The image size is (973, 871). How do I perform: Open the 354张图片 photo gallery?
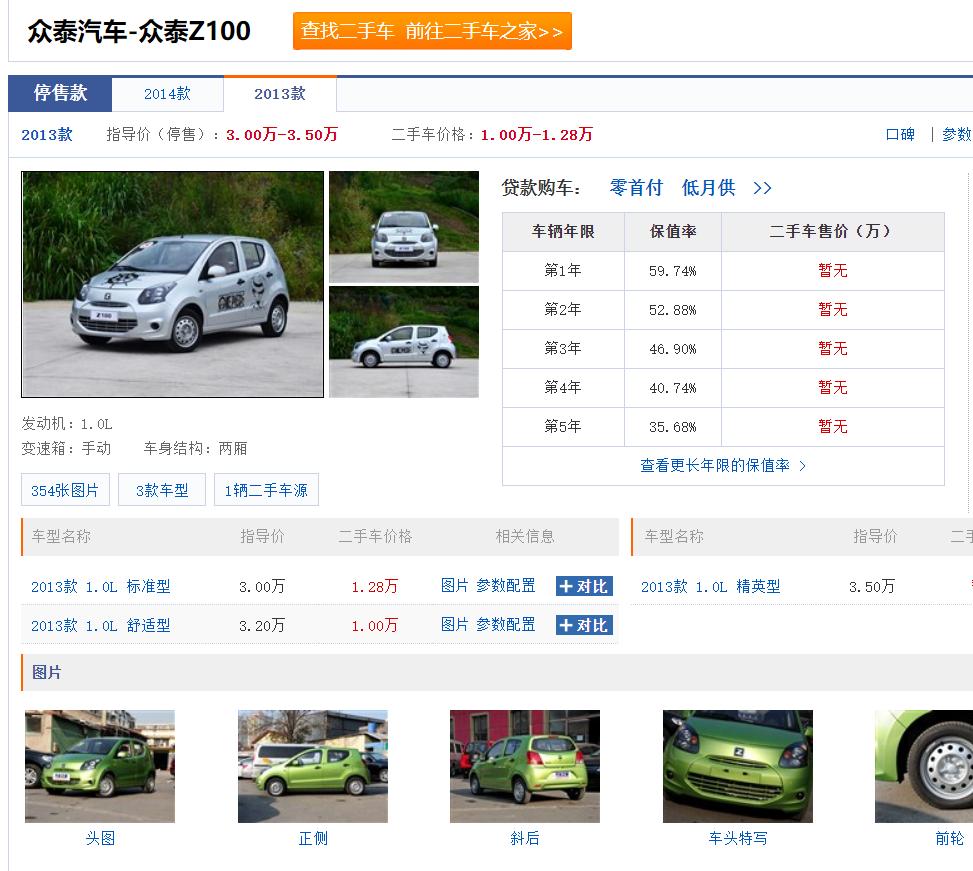(x=65, y=489)
